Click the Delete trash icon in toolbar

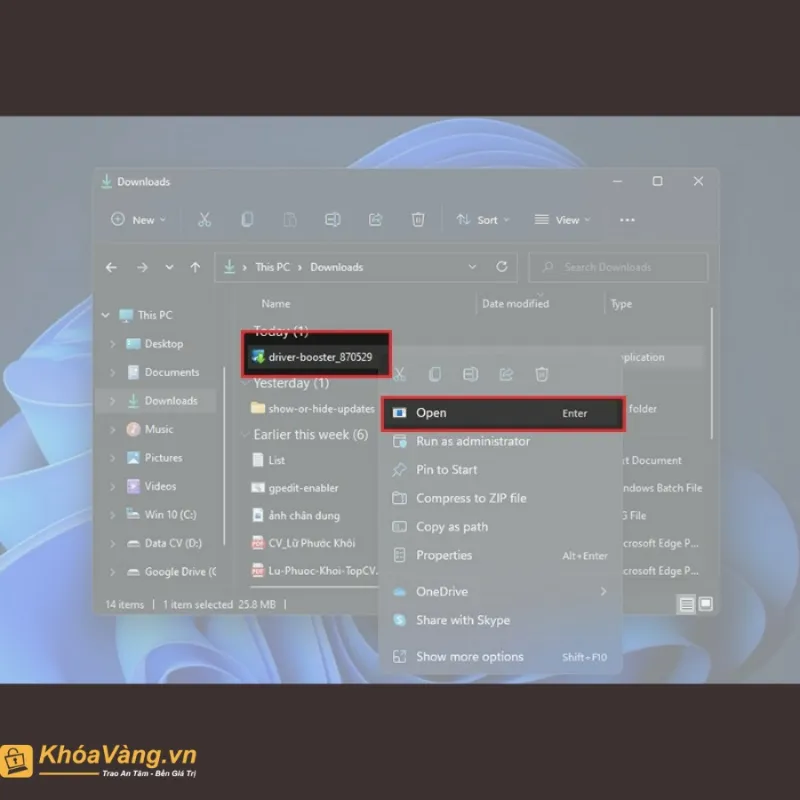pyautogui.click(x=418, y=220)
